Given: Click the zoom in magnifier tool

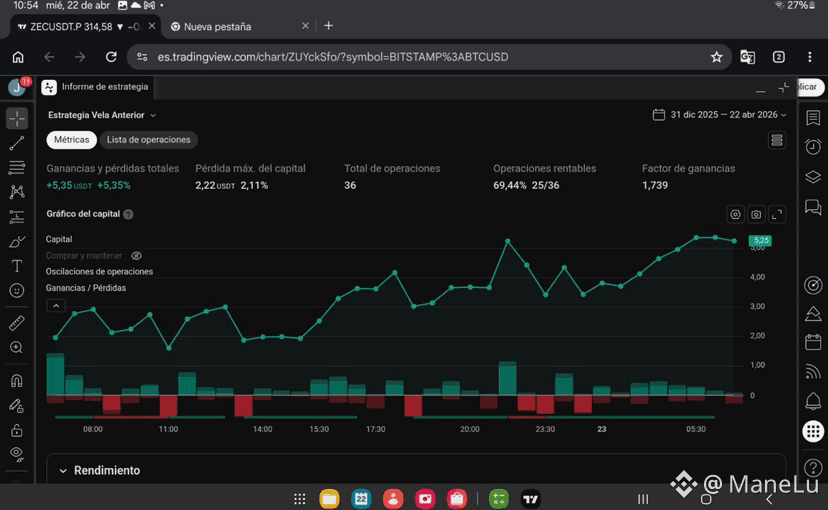Looking at the screenshot, I should 16,347.
